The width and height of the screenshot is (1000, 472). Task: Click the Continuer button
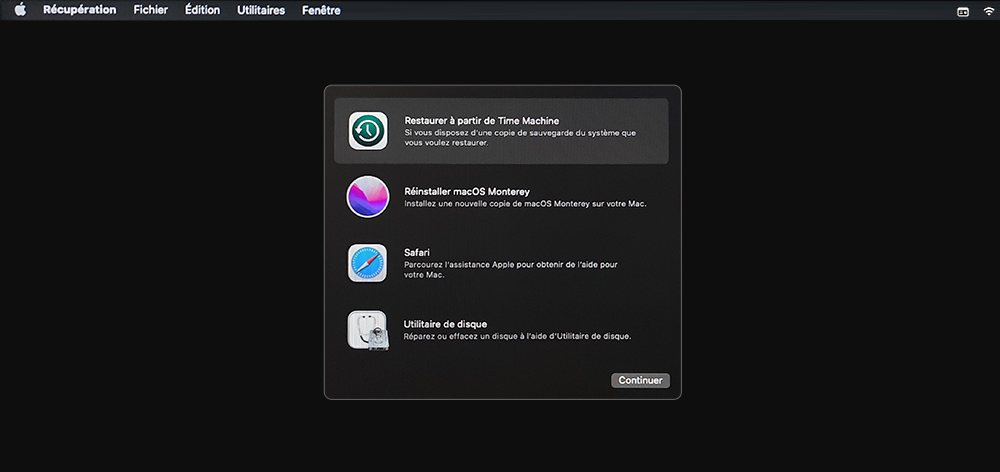tap(640, 380)
